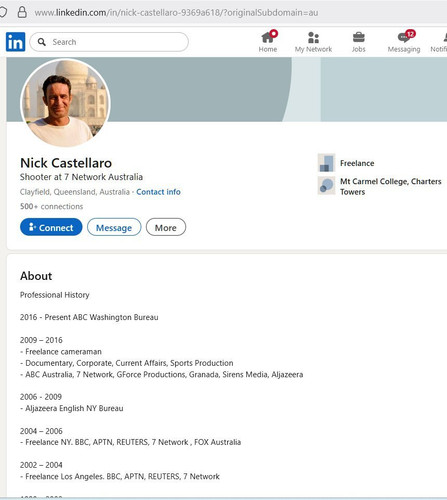
Task: Click the shield icon in address bar
Action: pos(3,12)
